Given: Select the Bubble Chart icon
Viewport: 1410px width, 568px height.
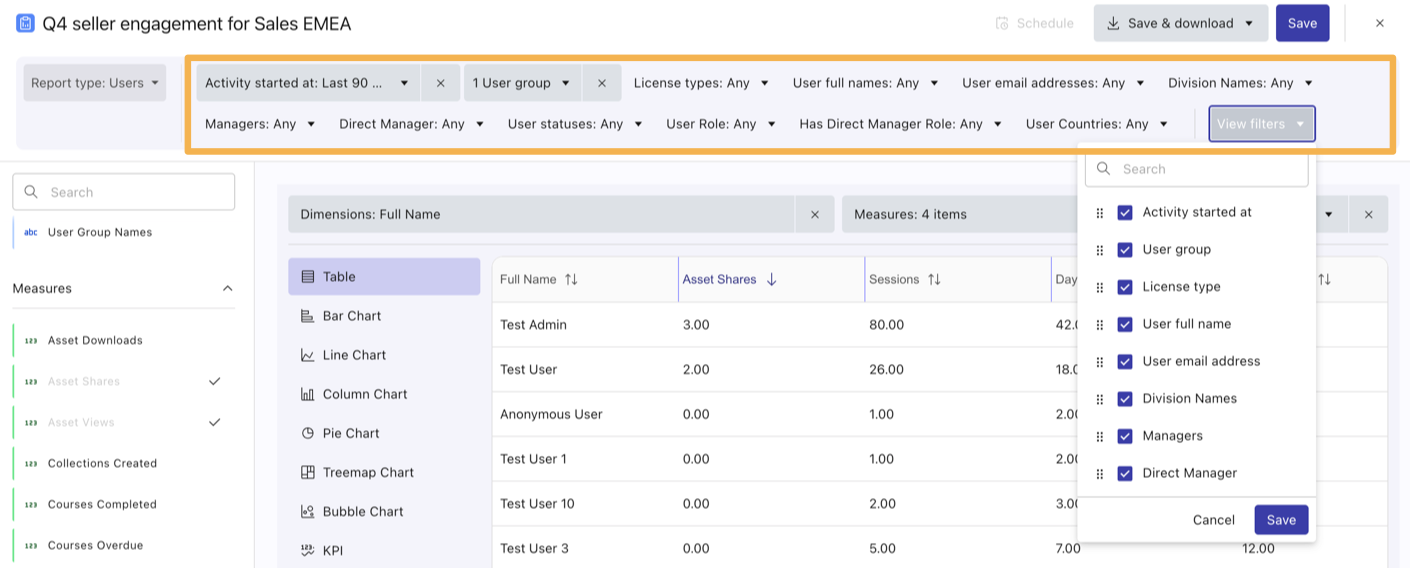Looking at the screenshot, I should coord(308,511).
